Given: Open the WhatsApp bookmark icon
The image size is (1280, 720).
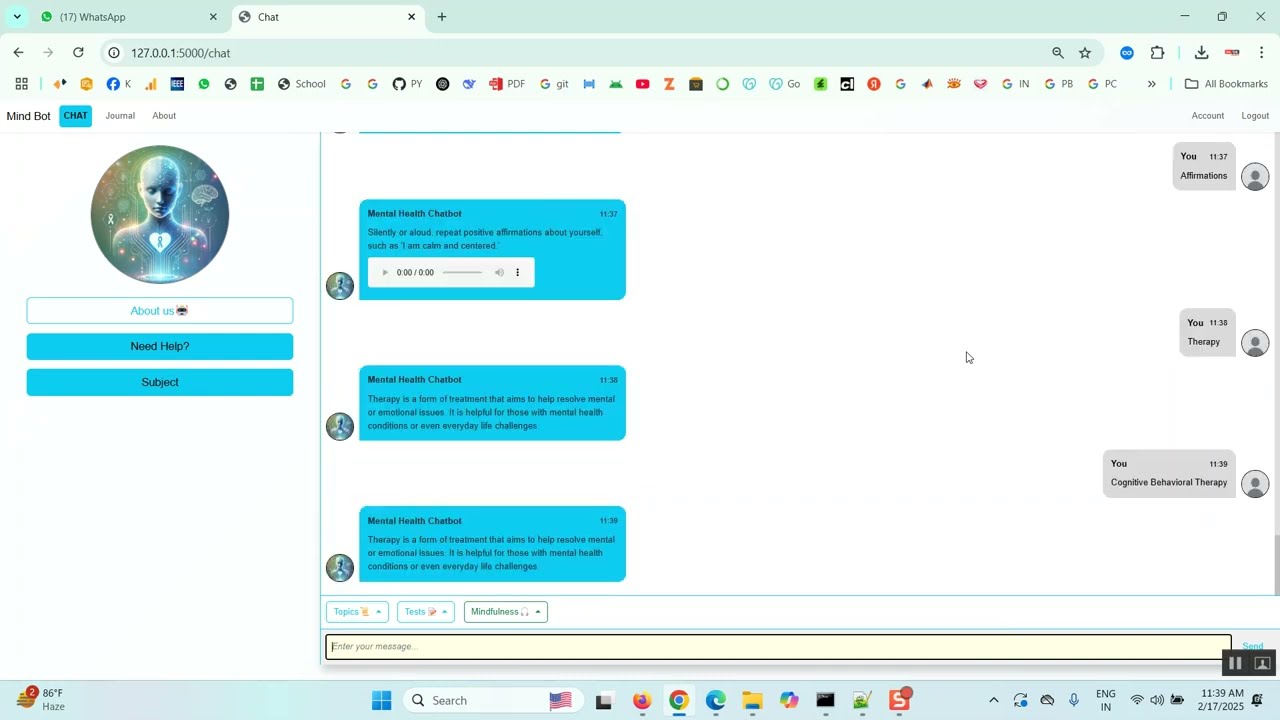Looking at the screenshot, I should (x=204, y=84).
